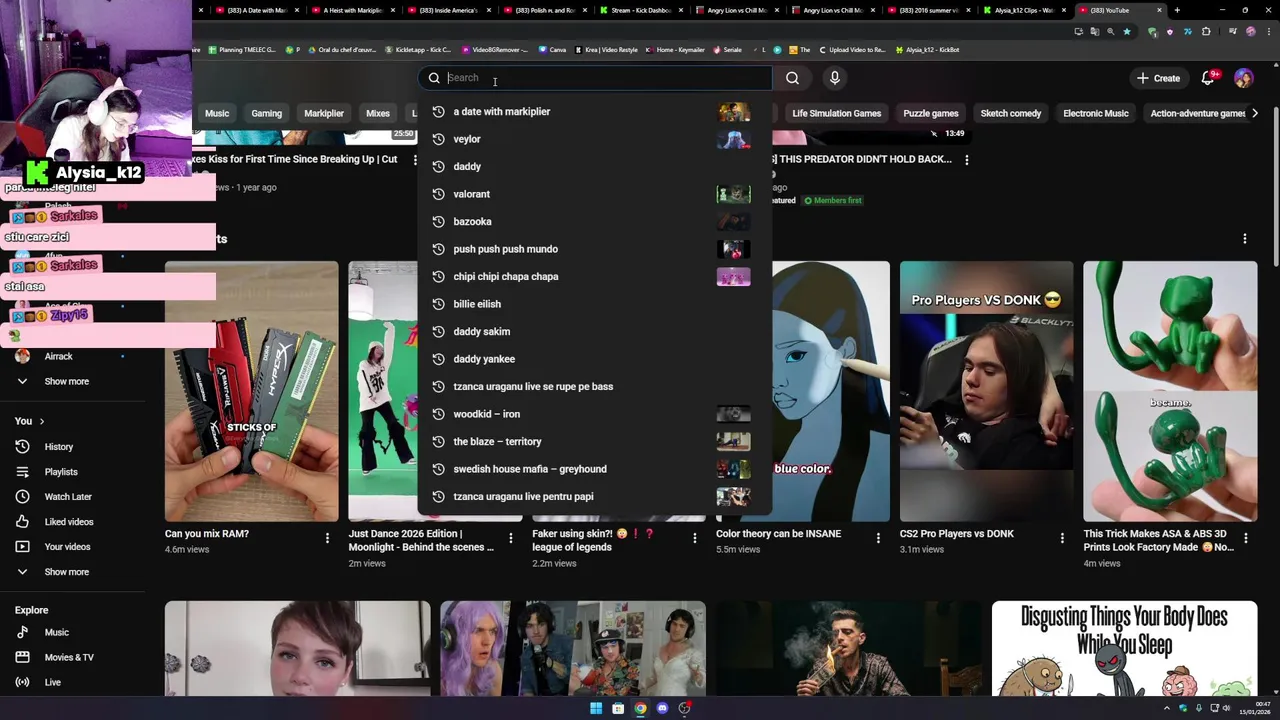This screenshot has width=1280, height=720.
Task: Select the Sketch comedy chip
Action: pyautogui.click(x=1011, y=113)
